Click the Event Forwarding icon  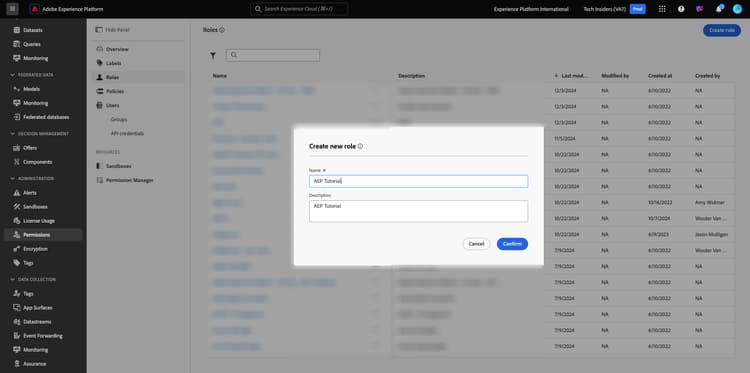point(17,336)
